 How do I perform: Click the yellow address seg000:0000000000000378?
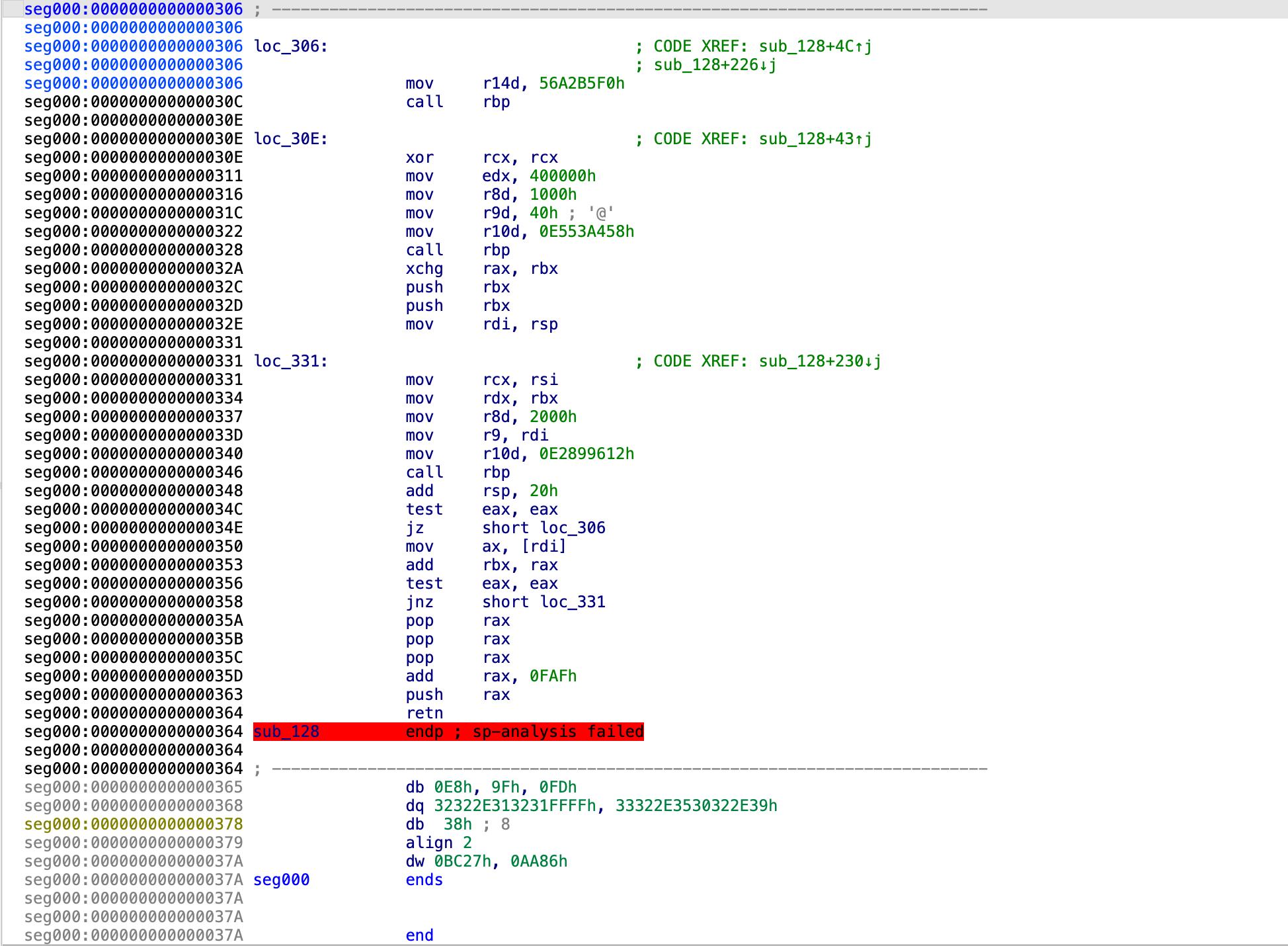click(x=134, y=824)
